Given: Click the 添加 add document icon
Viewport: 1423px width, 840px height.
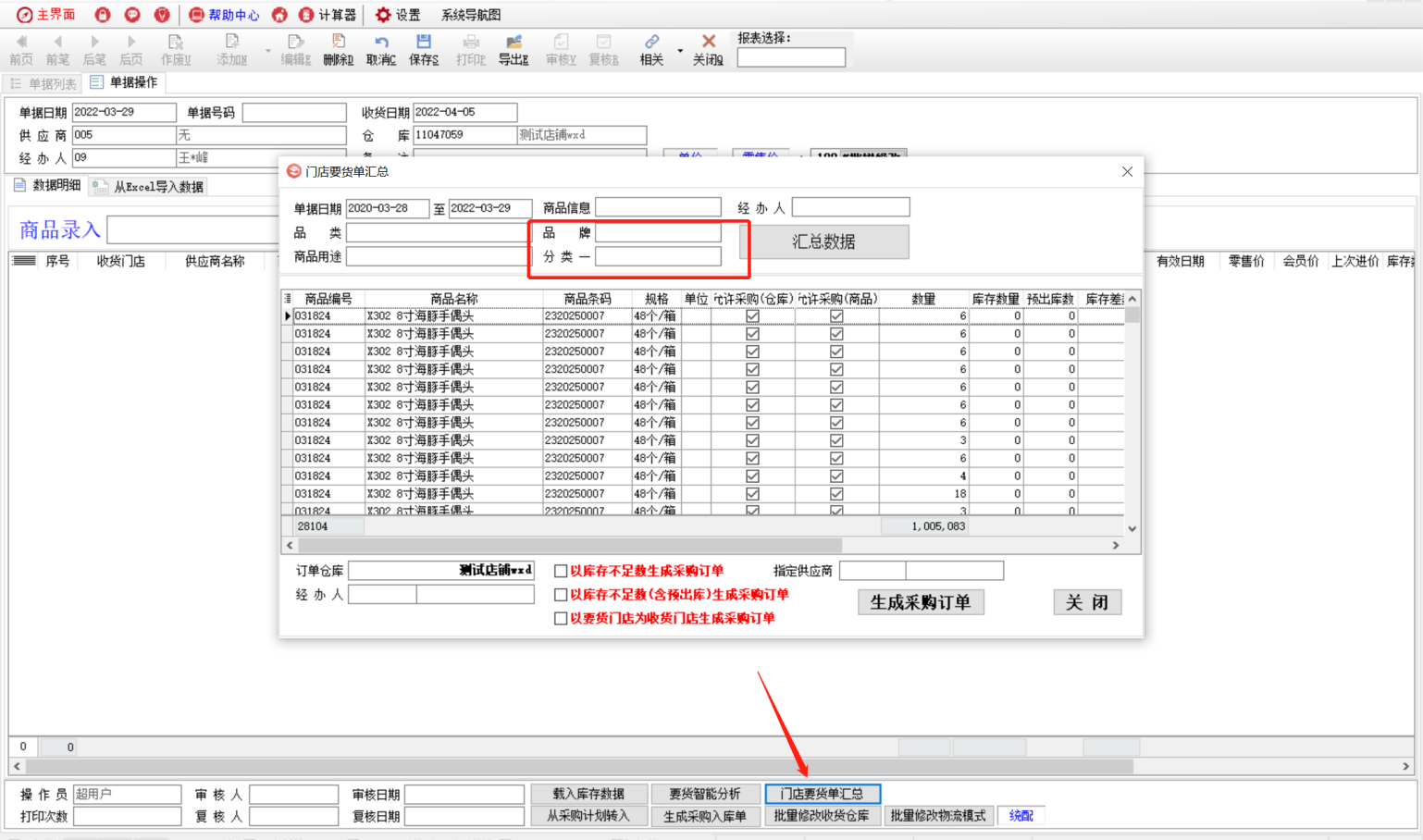Looking at the screenshot, I should [x=232, y=42].
